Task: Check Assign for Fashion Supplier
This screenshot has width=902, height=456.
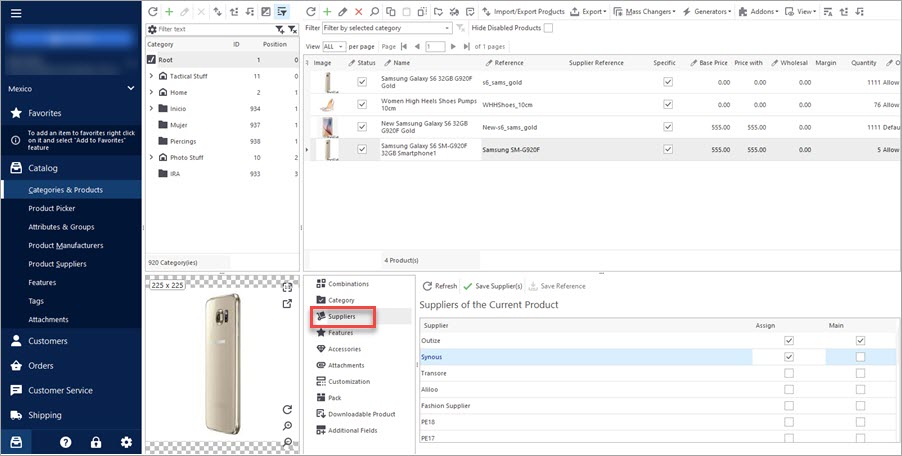Action: (x=789, y=406)
